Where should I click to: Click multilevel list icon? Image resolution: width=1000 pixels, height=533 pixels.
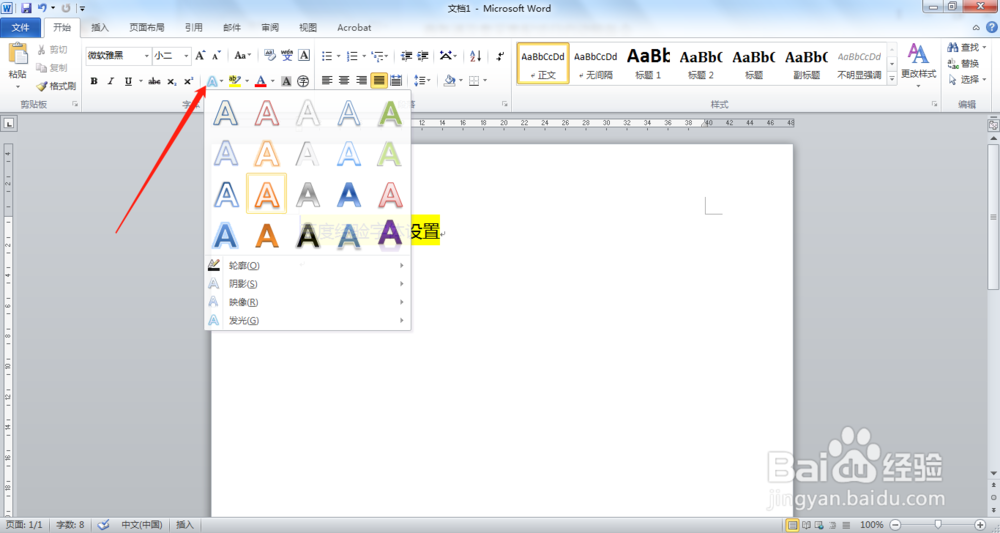(x=378, y=56)
